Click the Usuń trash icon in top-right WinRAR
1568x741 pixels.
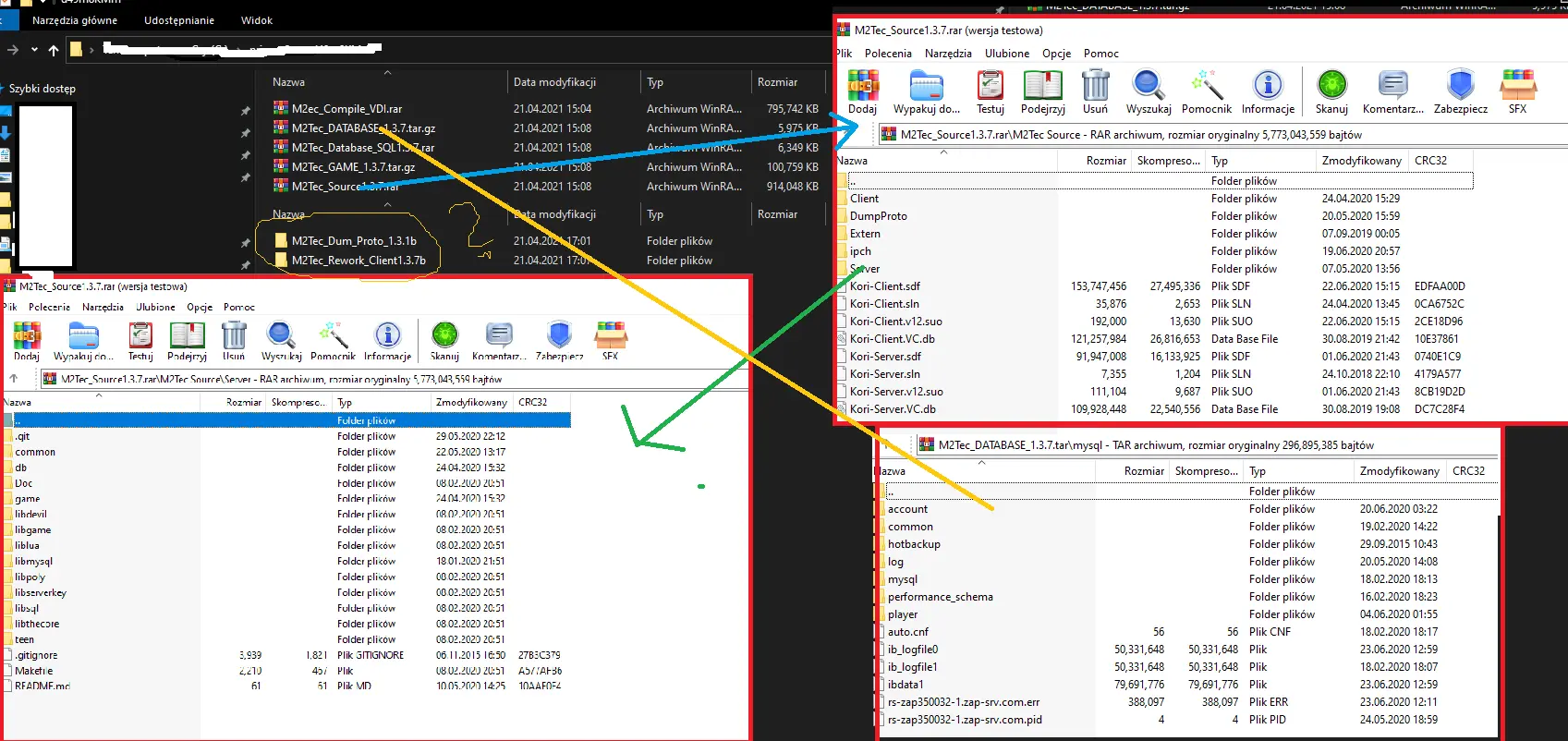click(x=1095, y=91)
